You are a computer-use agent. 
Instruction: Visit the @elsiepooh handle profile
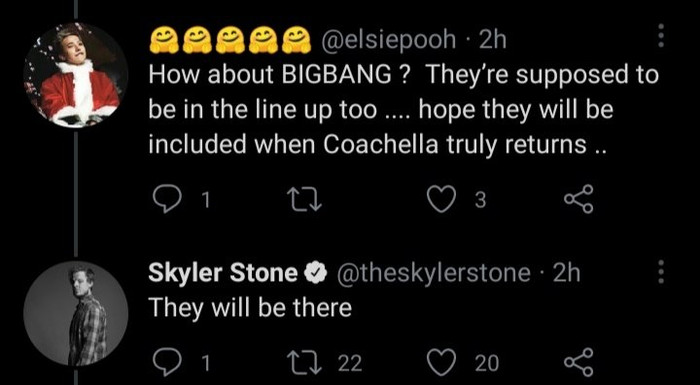[387, 42]
